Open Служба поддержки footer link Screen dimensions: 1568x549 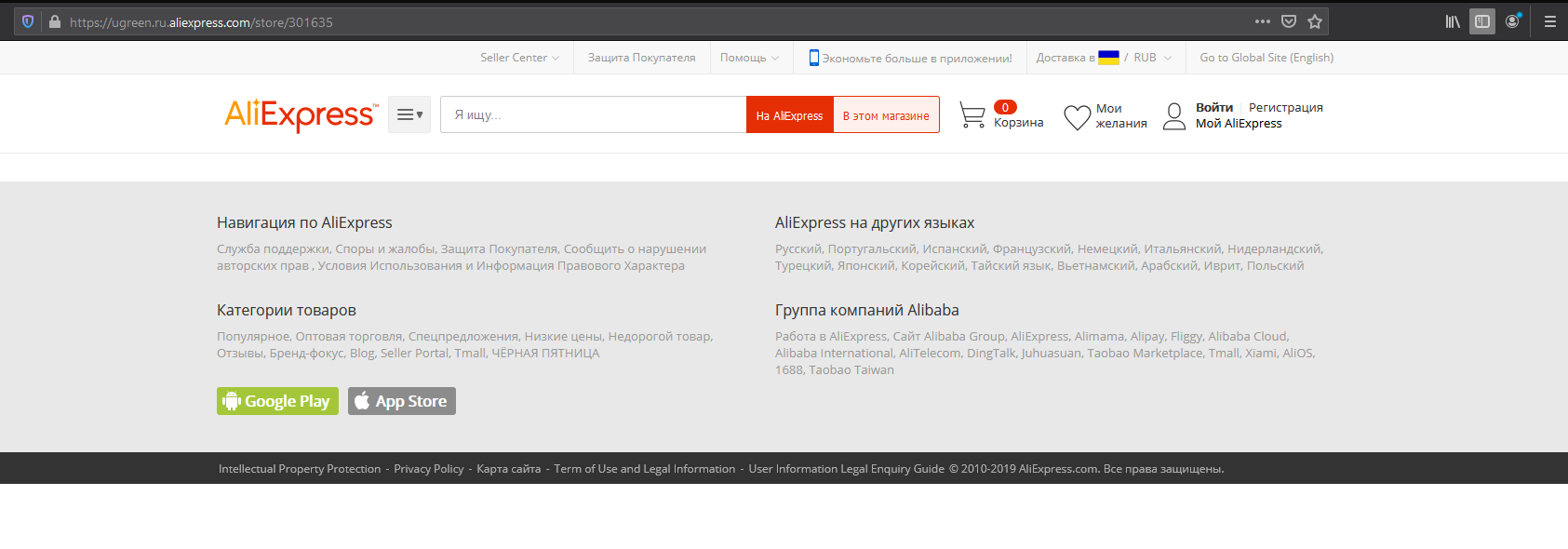[273, 249]
